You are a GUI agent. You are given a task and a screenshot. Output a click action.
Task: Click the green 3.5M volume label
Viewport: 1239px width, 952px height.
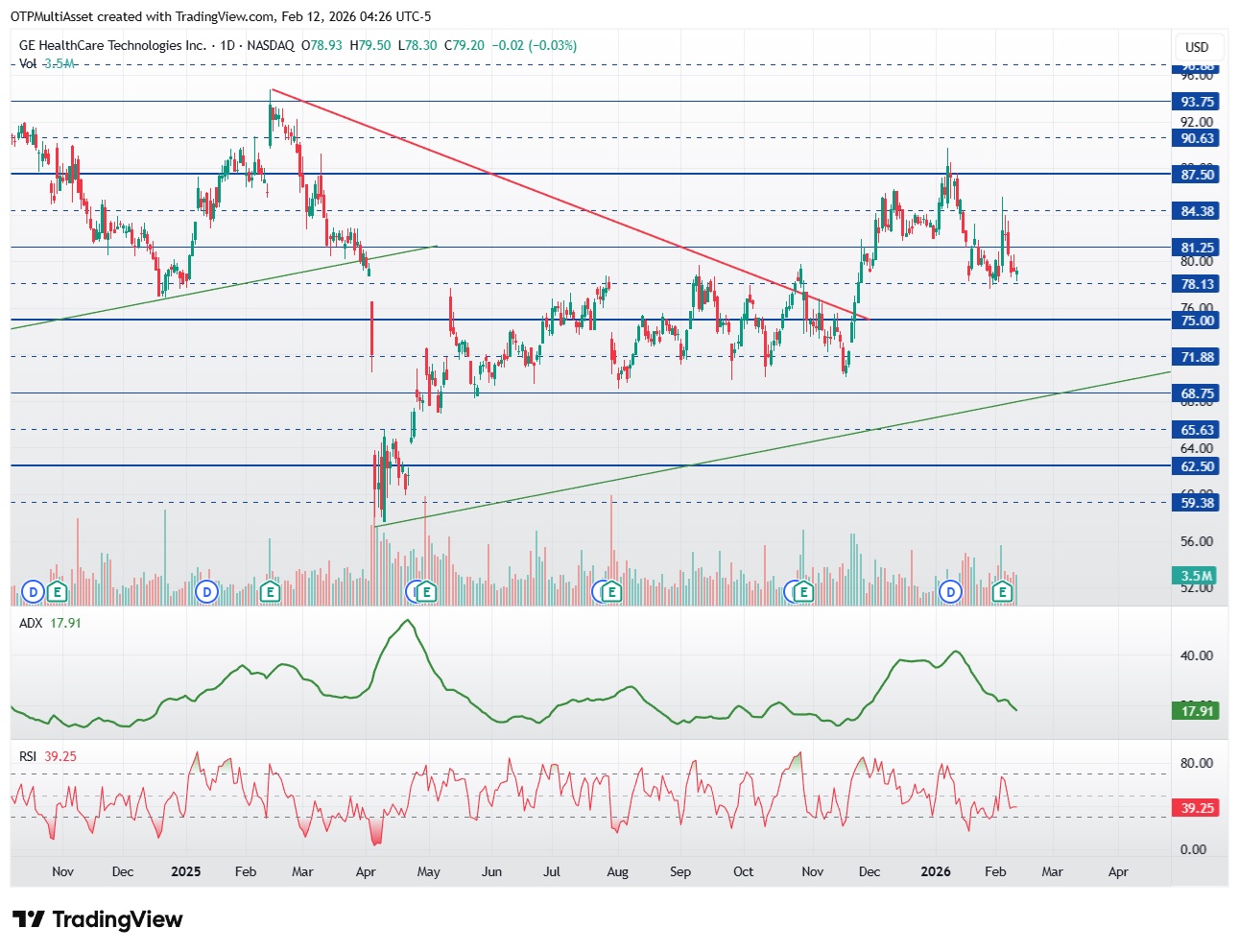(x=1196, y=576)
